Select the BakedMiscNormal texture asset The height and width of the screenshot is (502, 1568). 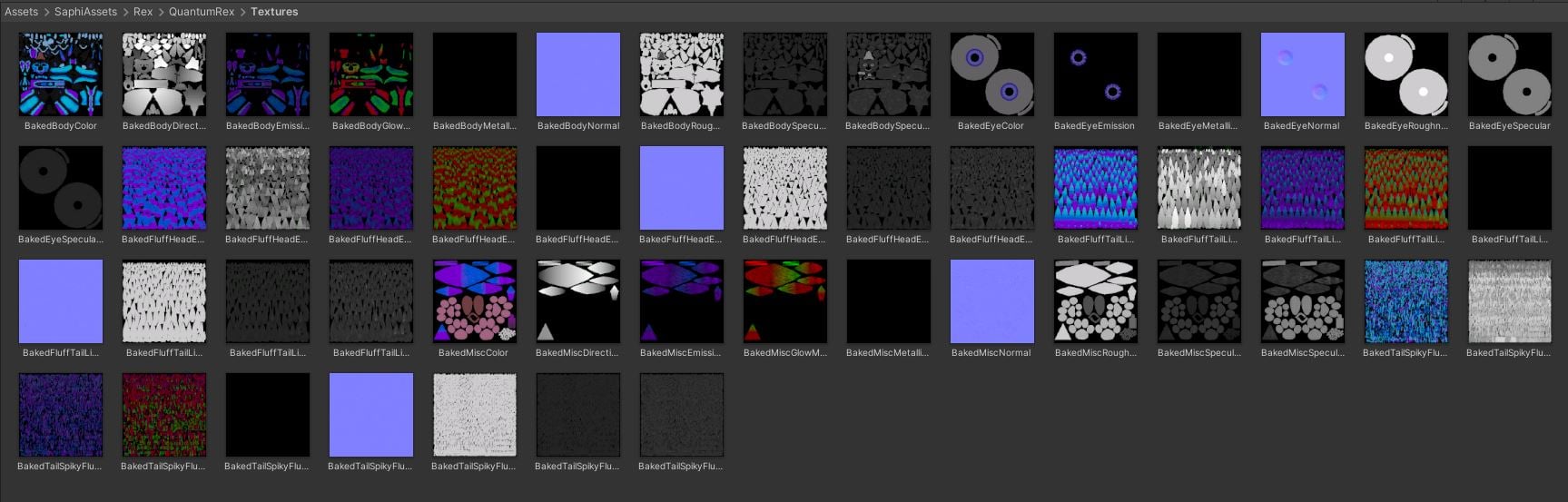(x=992, y=301)
